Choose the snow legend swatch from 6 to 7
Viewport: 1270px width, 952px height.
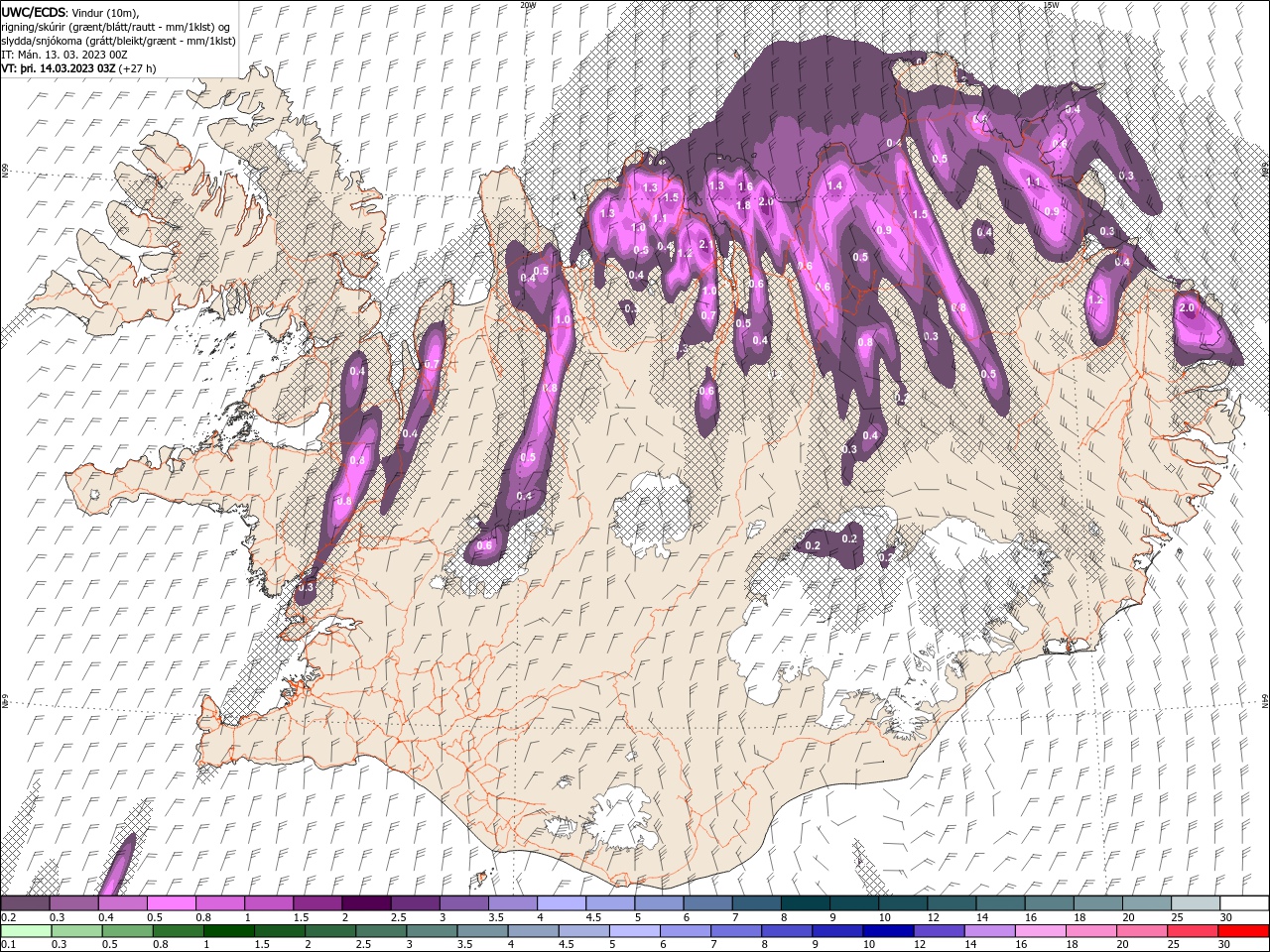[707, 903]
